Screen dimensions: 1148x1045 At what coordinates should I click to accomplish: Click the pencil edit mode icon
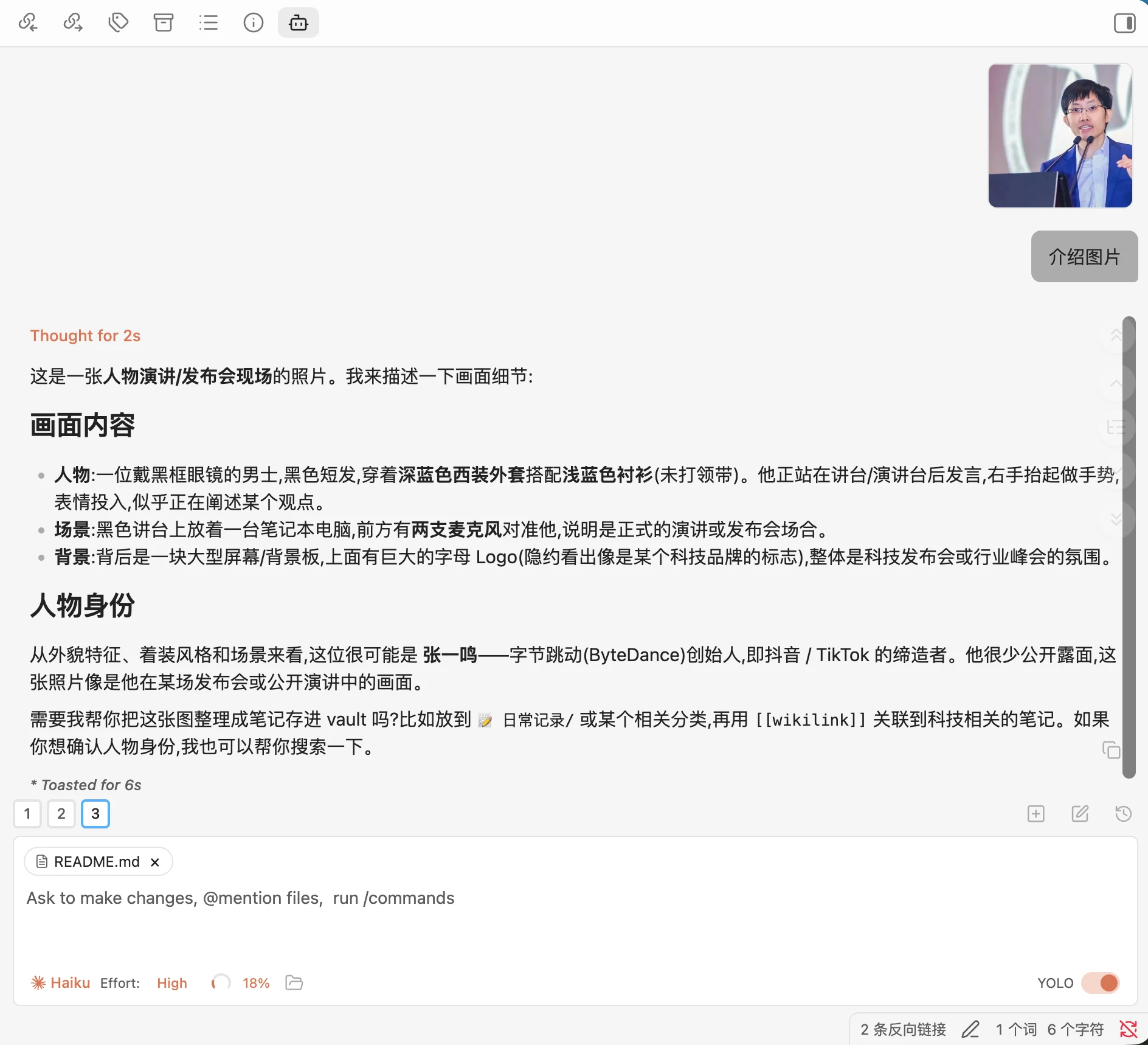point(970,1029)
